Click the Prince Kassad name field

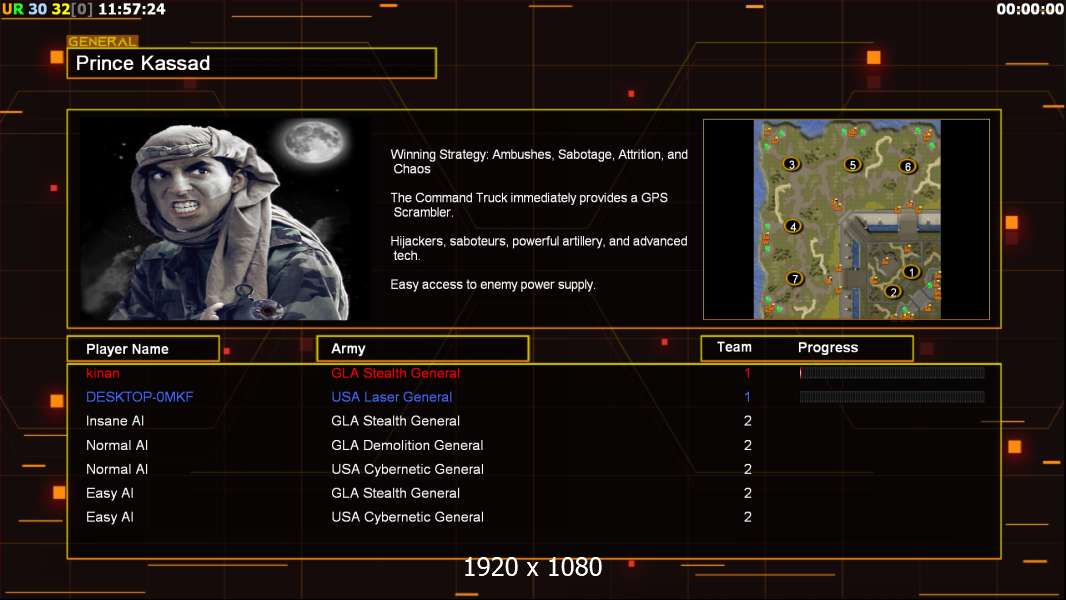tap(252, 63)
